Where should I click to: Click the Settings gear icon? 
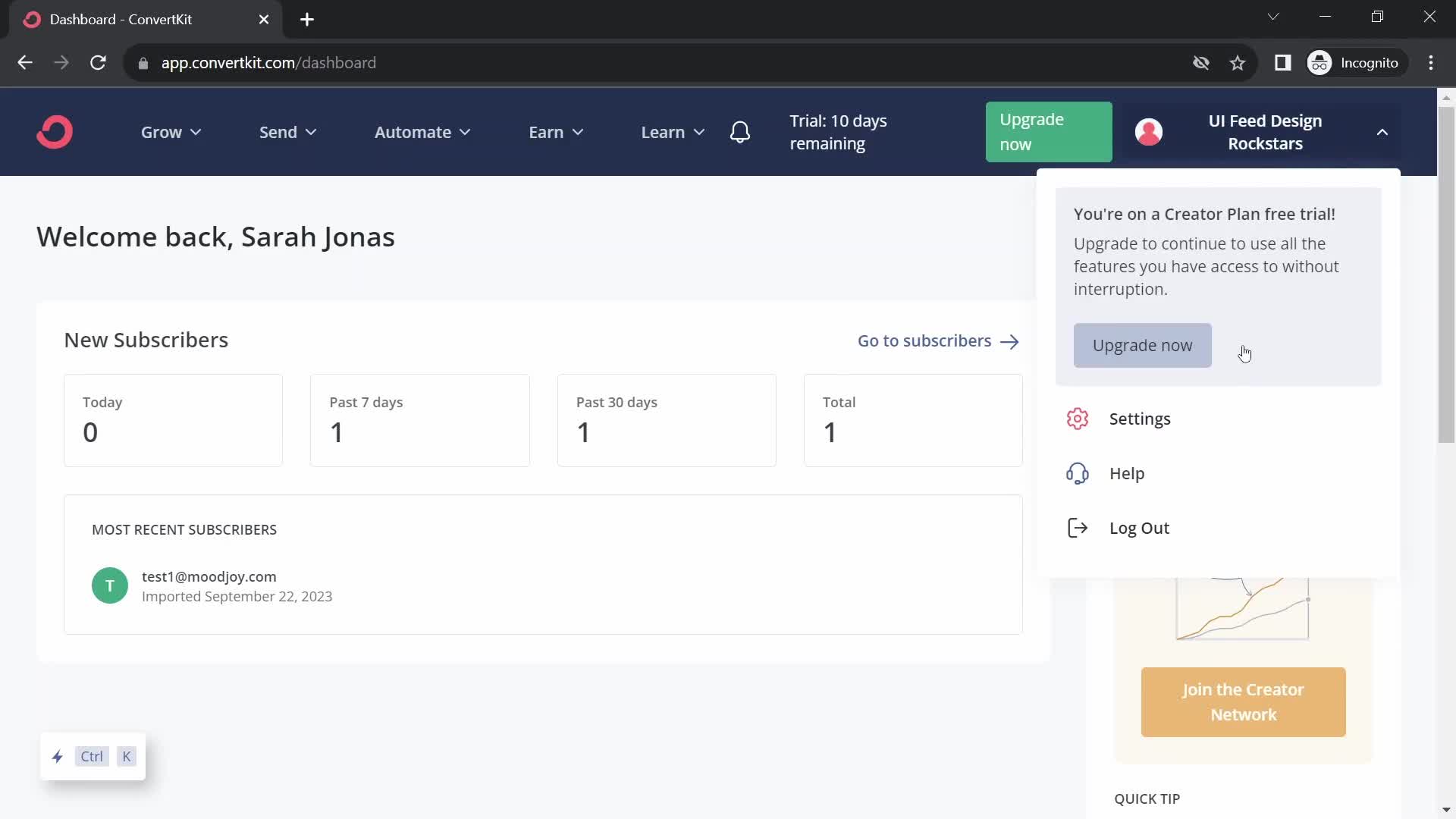[1078, 419]
